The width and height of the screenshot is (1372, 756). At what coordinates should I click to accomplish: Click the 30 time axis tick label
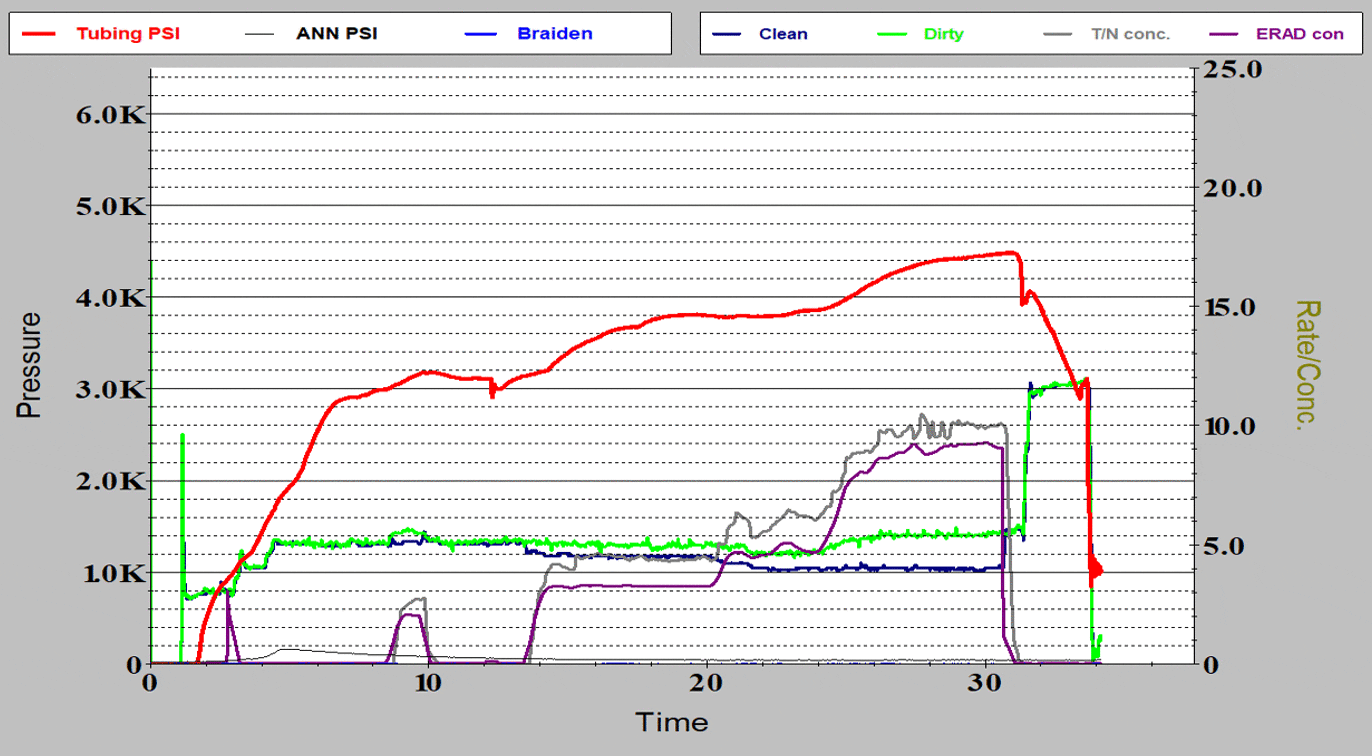pyautogui.click(x=985, y=683)
